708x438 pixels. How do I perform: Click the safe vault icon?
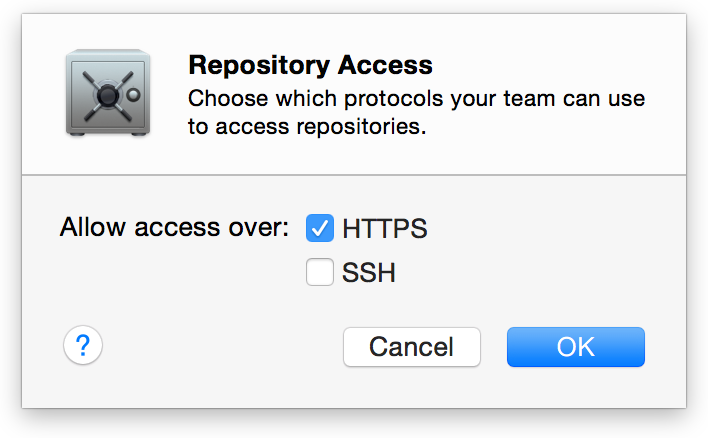pyautogui.click(x=110, y=95)
